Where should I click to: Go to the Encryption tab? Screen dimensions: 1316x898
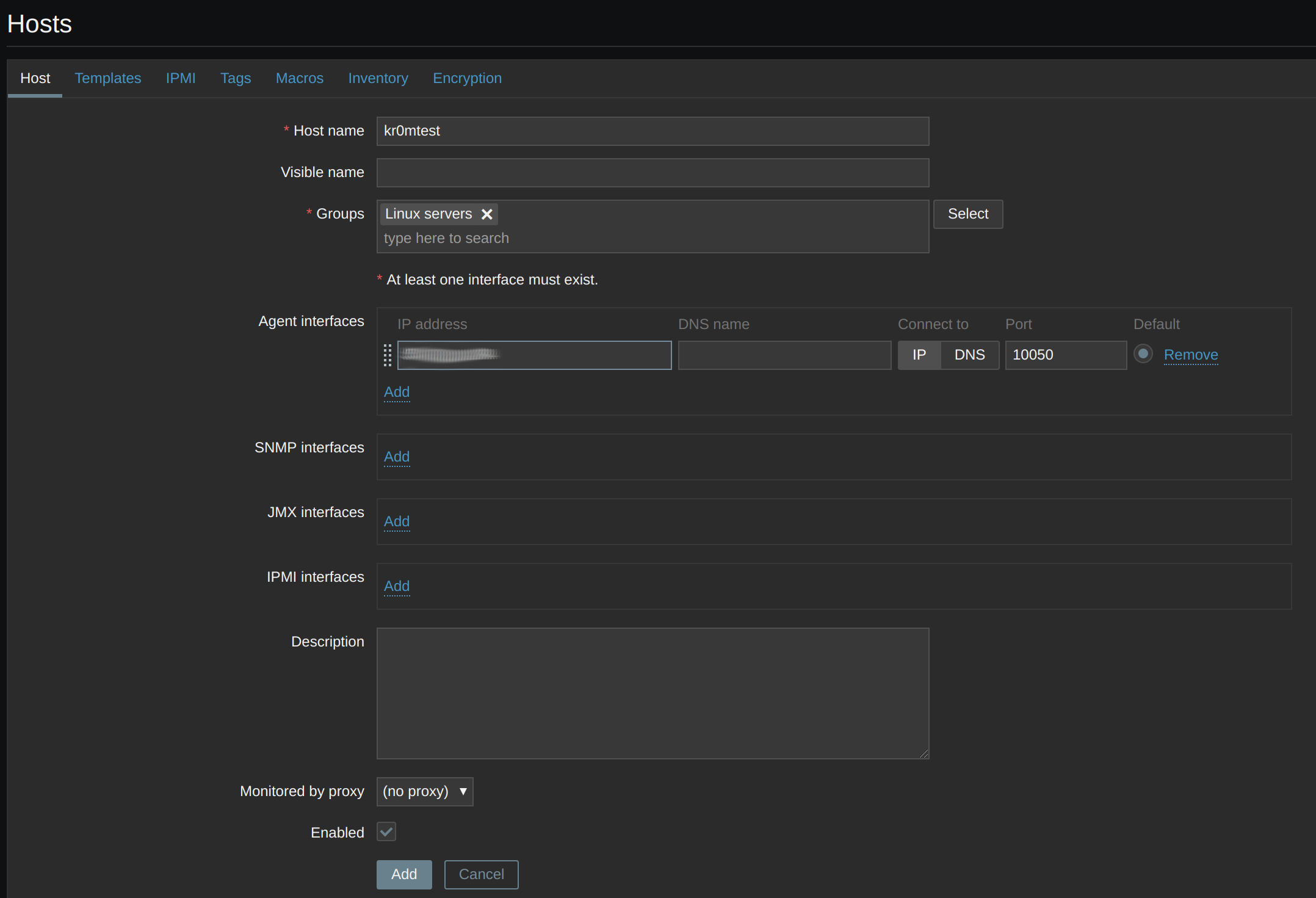click(x=467, y=78)
